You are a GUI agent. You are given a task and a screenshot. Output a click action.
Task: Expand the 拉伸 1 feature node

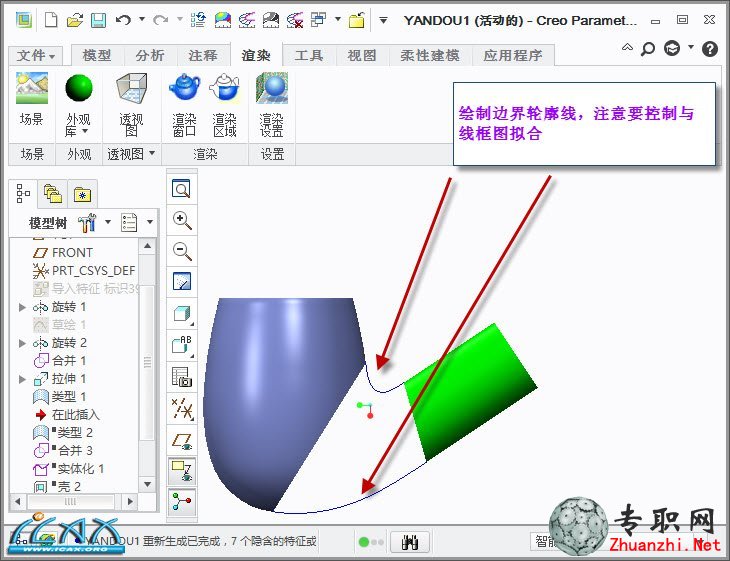[22, 379]
